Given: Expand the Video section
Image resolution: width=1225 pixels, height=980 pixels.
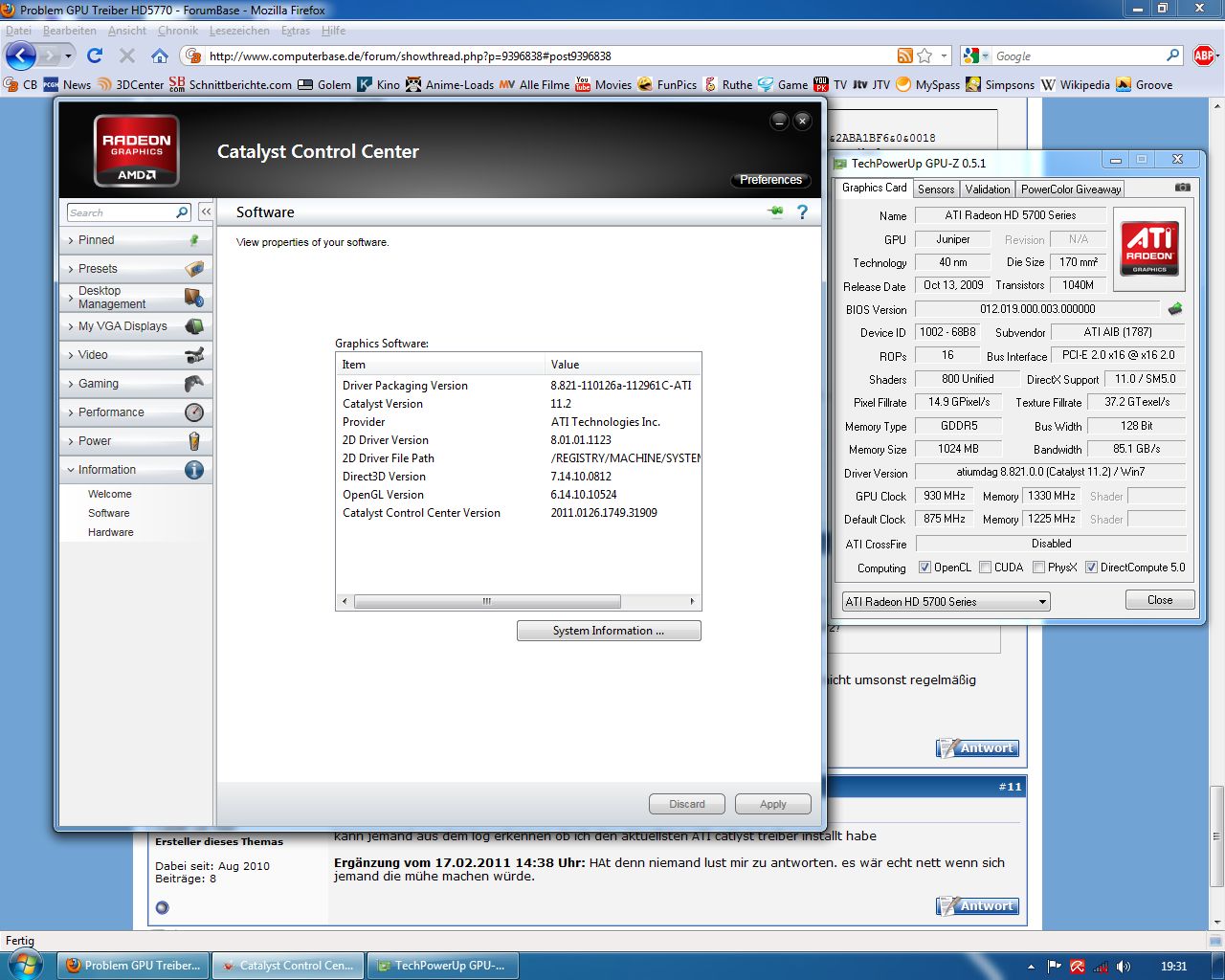Looking at the screenshot, I should point(135,355).
